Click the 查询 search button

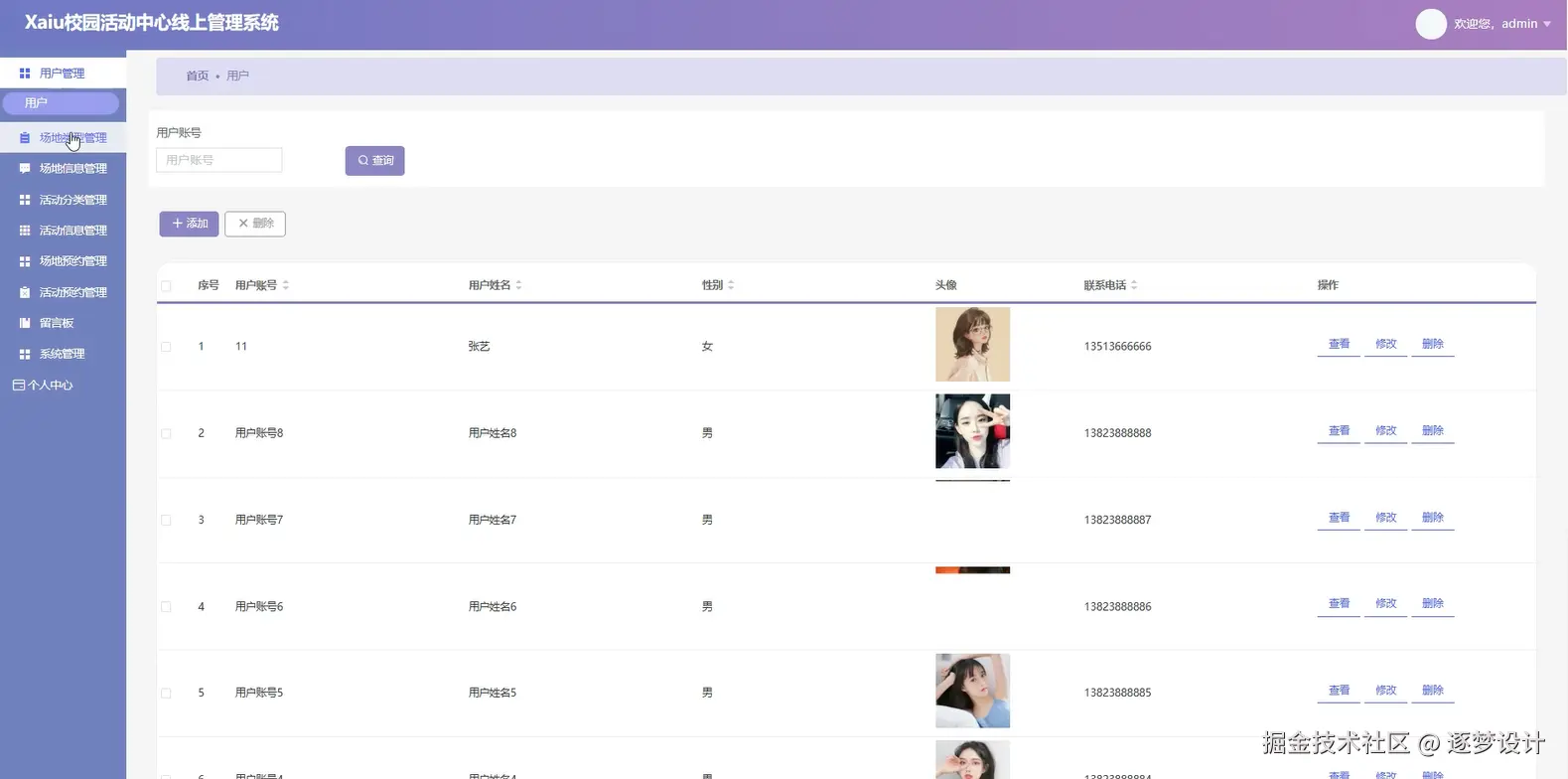(x=375, y=161)
